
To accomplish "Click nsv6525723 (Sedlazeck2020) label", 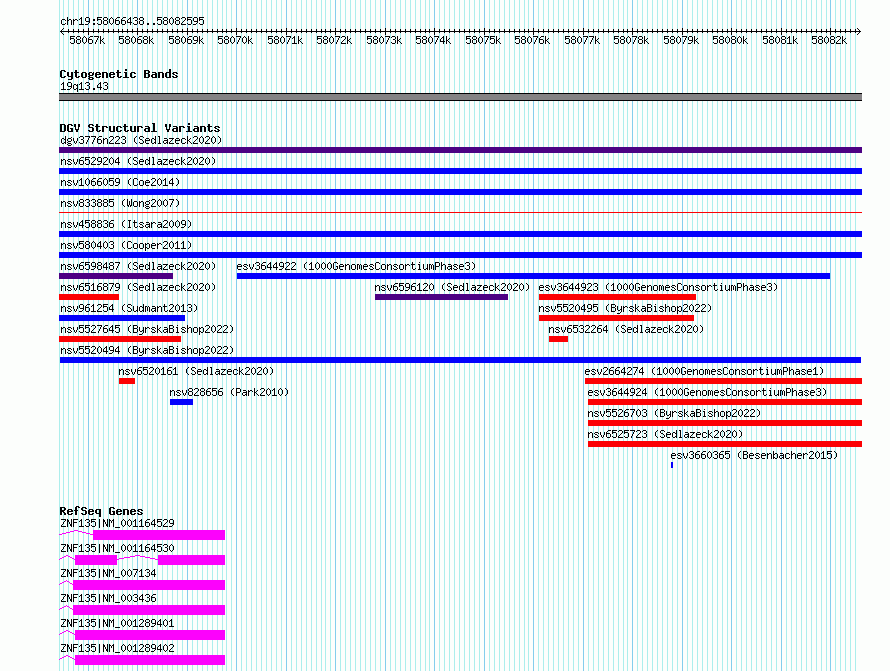I will click(x=665, y=434).
